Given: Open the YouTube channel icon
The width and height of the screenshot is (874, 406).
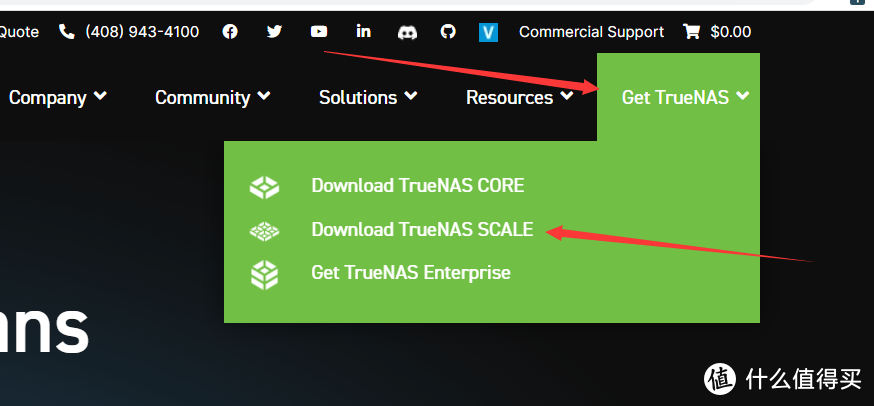Looking at the screenshot, I should point(319,32).
